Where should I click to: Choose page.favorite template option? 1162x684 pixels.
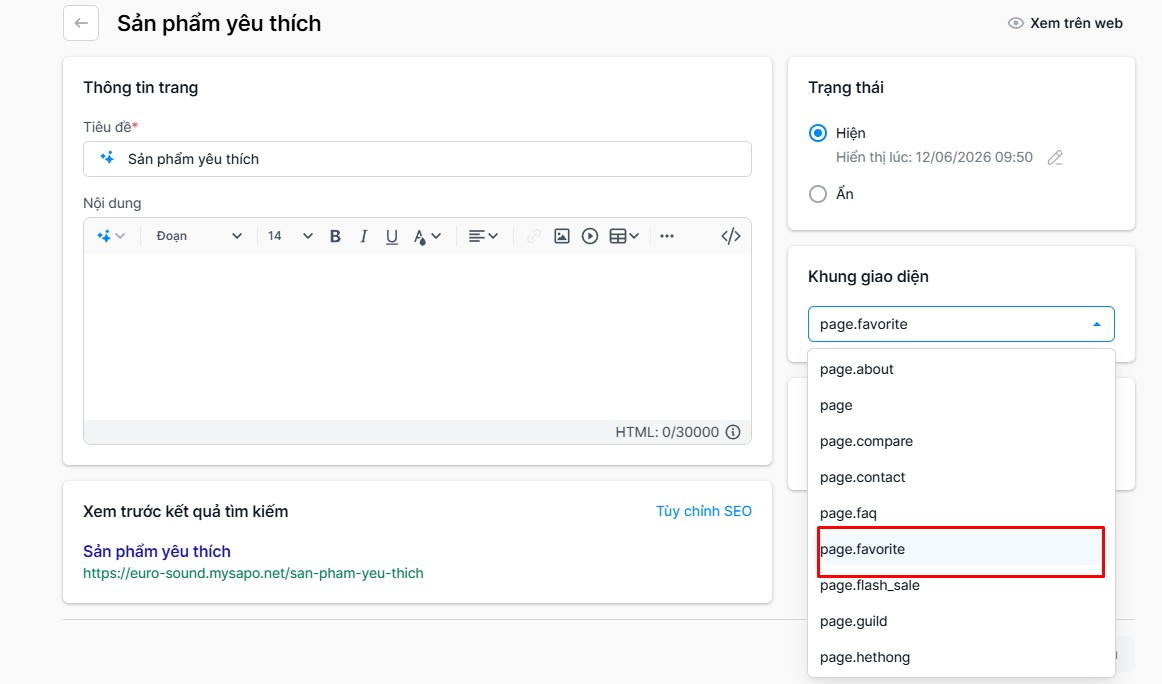coord(961,549)
